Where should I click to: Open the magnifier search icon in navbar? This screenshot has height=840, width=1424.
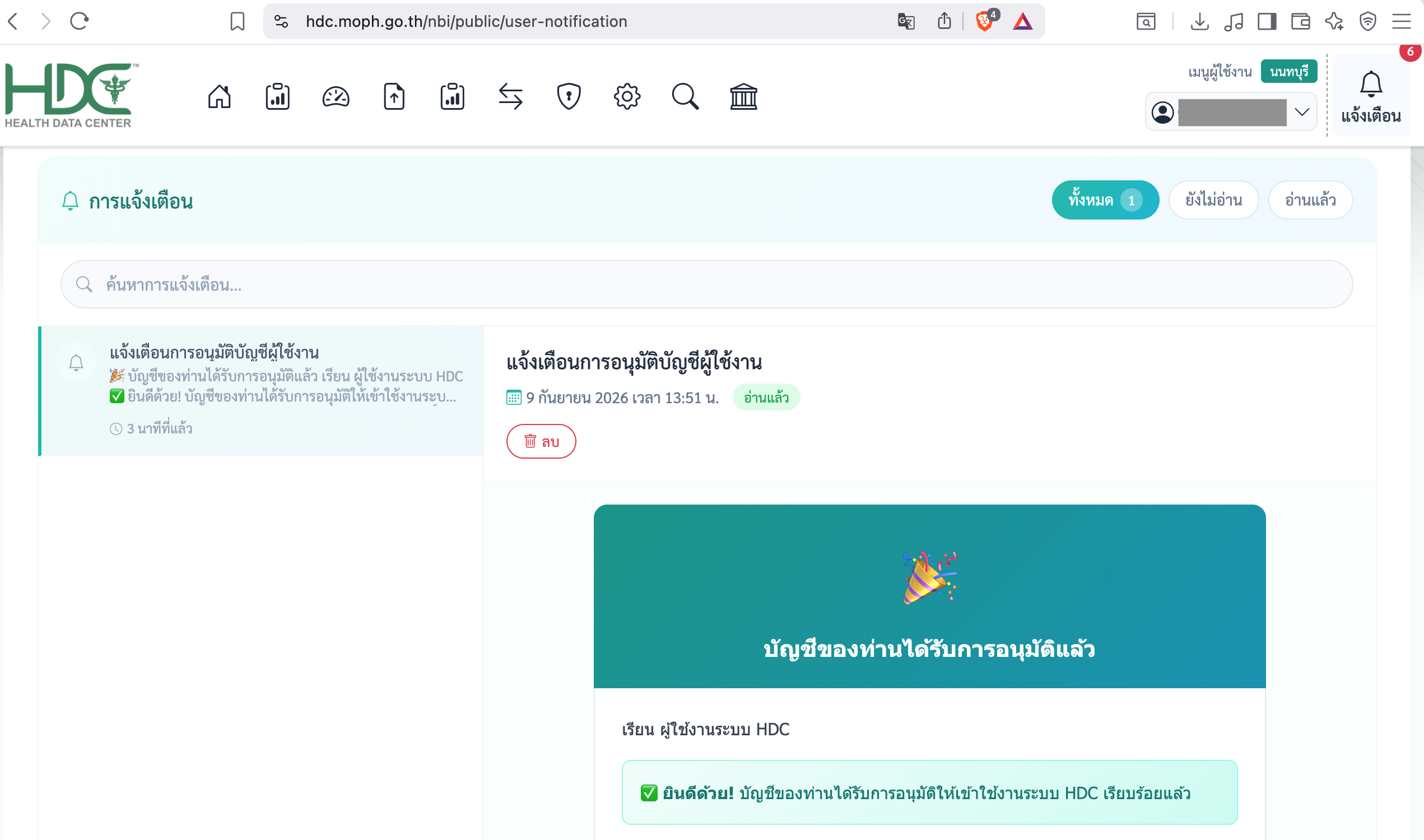(x=685, y=96)
